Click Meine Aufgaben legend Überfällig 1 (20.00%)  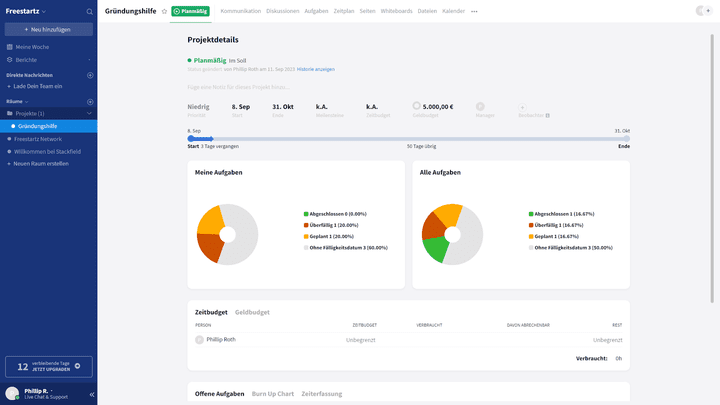pyautogui.click(x=331, y=225)
